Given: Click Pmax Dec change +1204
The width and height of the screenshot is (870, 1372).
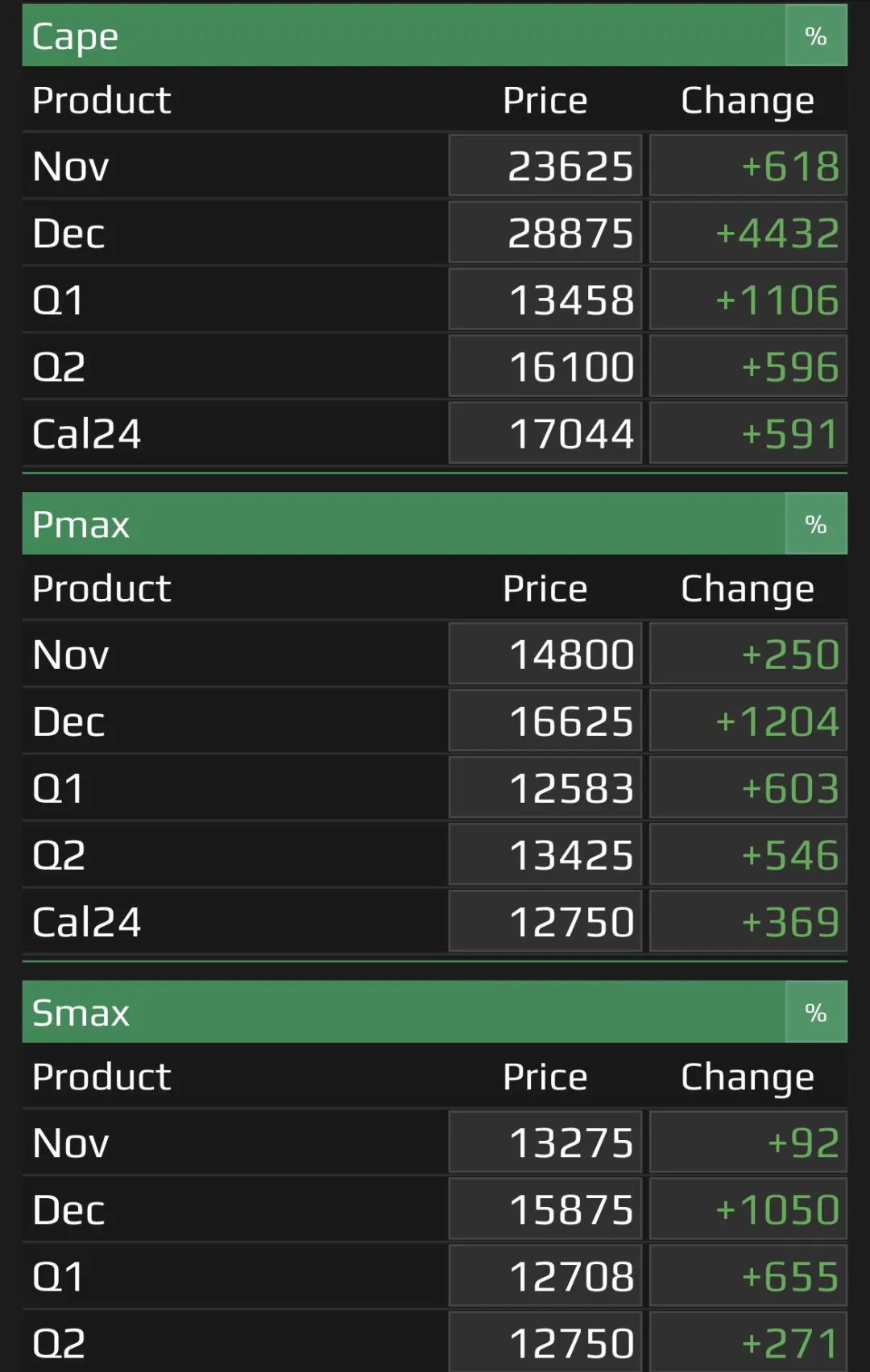Looking at the screenshot, I should point(748,721).
